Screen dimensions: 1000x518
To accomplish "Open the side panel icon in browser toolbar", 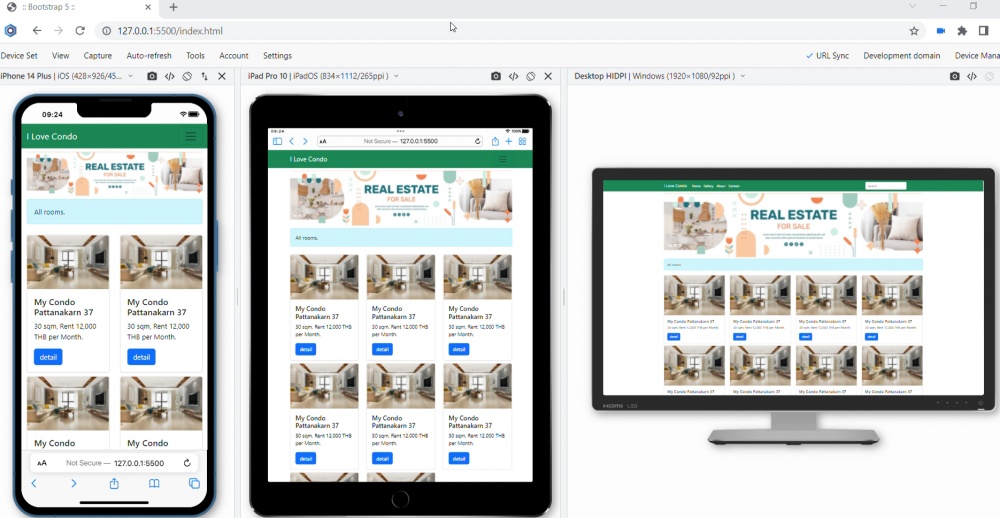I will (984, 31).
